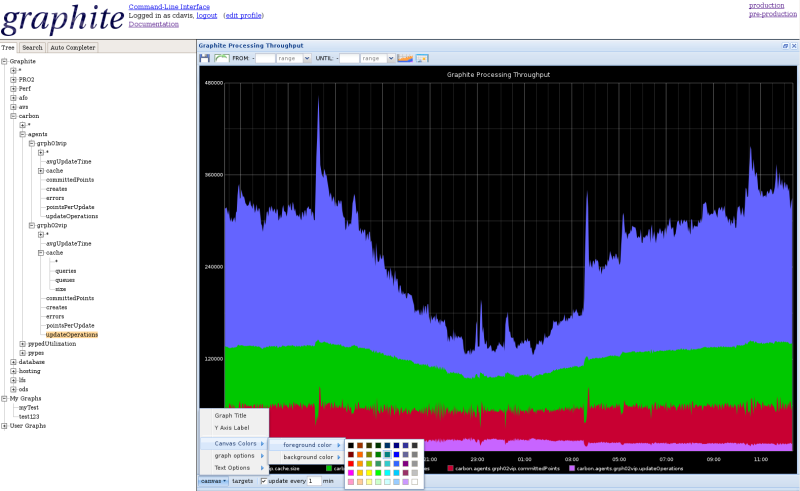Select background color menu entry
The image size is (800, 491).
(307, 457)
